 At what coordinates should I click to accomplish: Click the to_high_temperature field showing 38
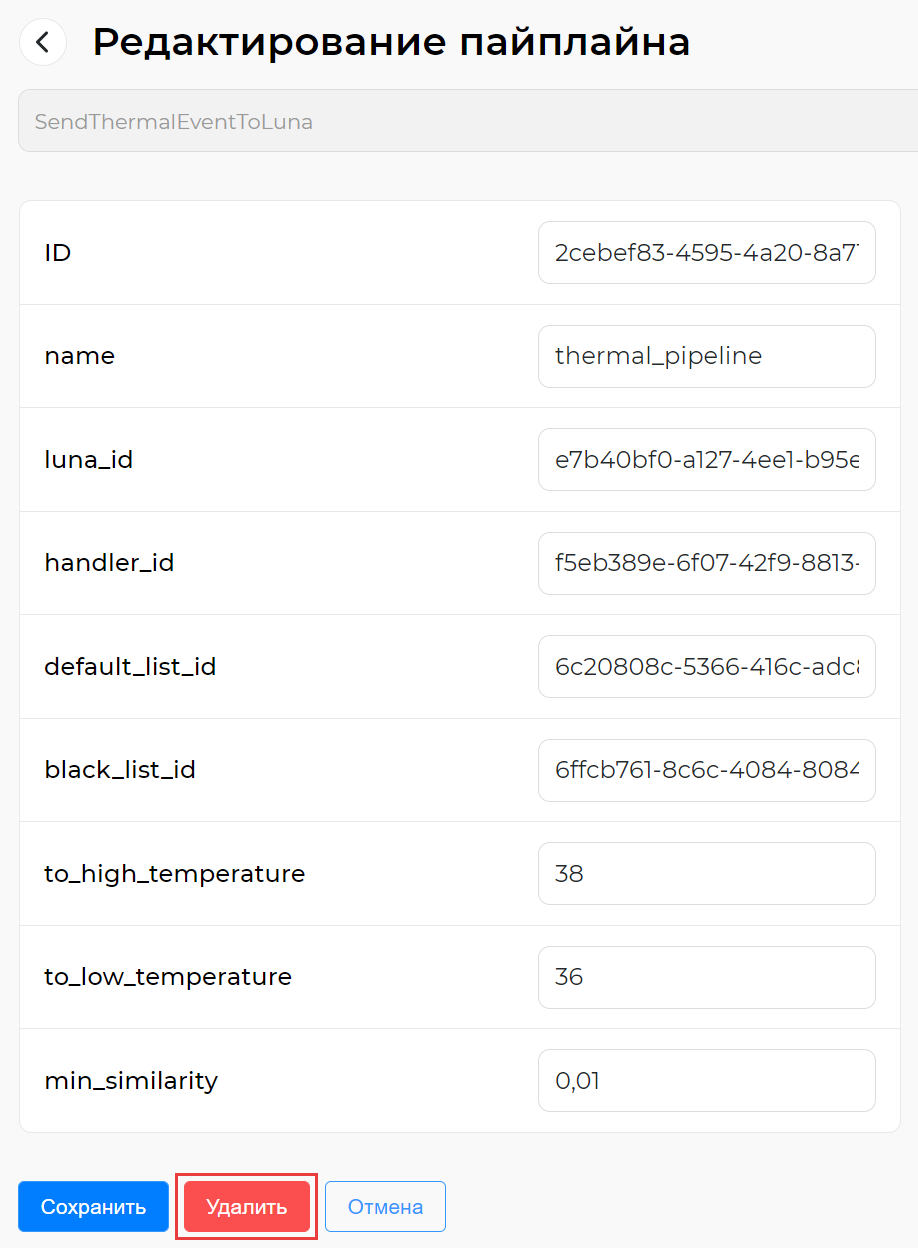click(x=707, y=873)
